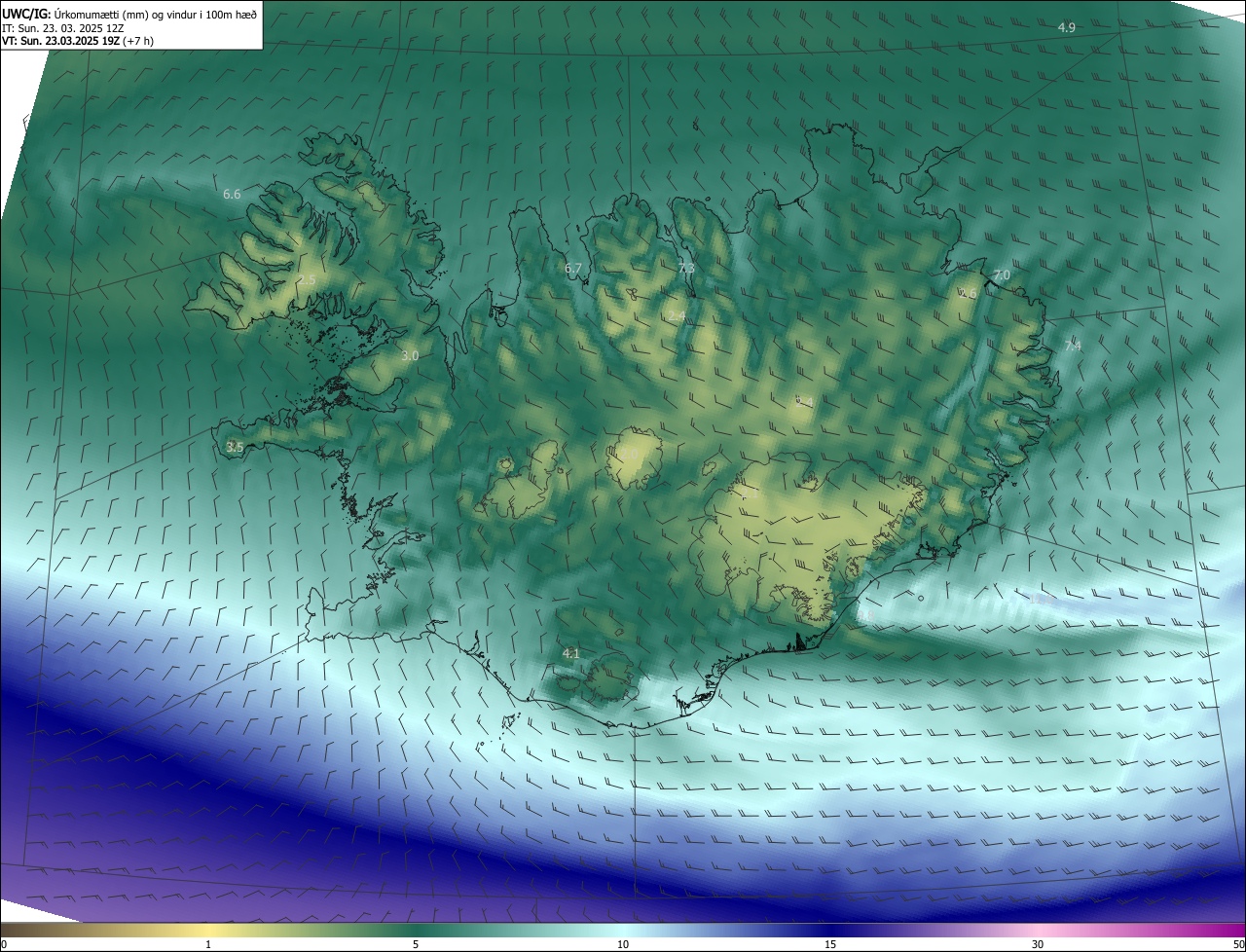1246x952 pixels.
Task: Click the 10 tick on the color scale
Action: [x=623, y=944]
